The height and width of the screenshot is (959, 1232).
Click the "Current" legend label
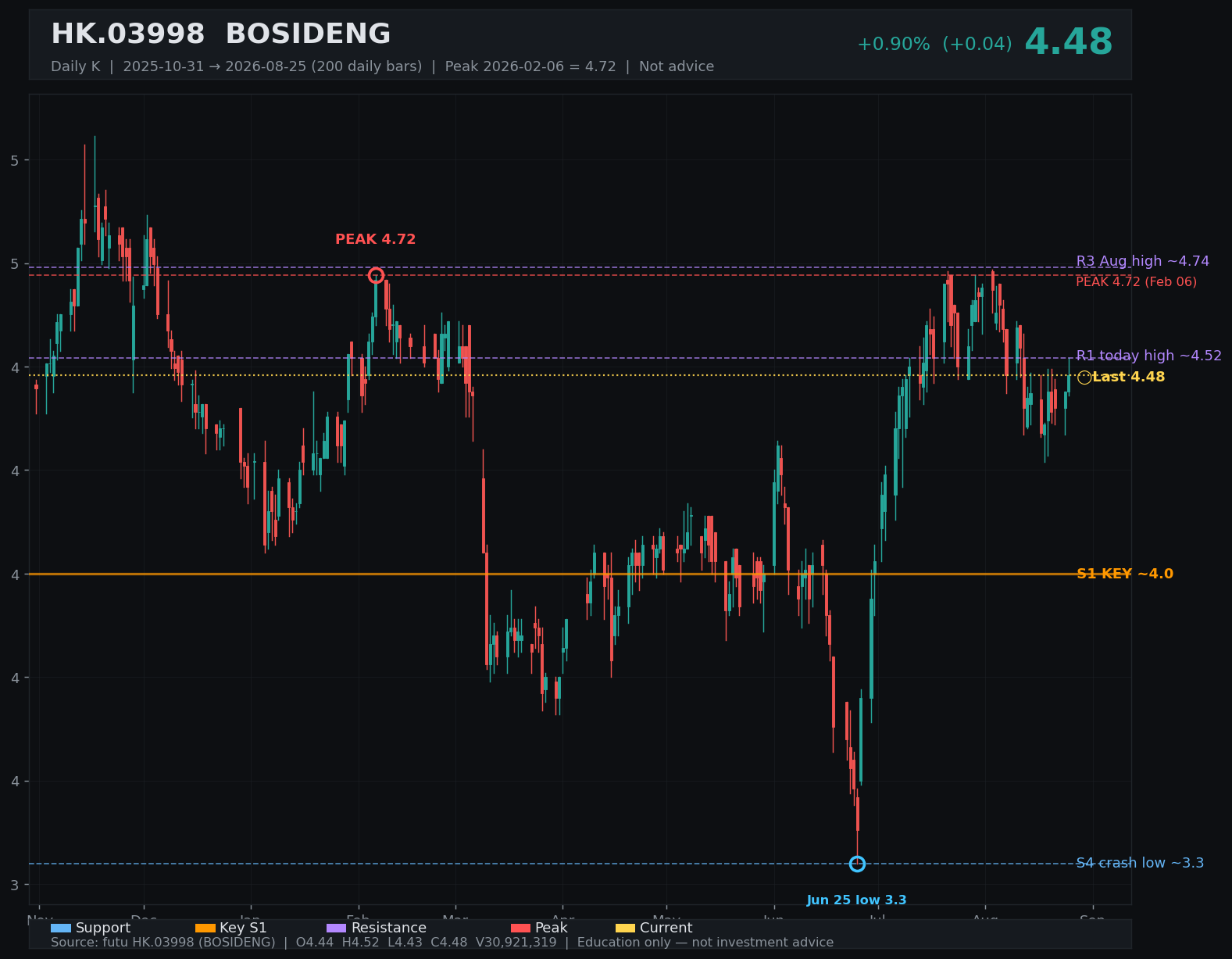(666, 928)
